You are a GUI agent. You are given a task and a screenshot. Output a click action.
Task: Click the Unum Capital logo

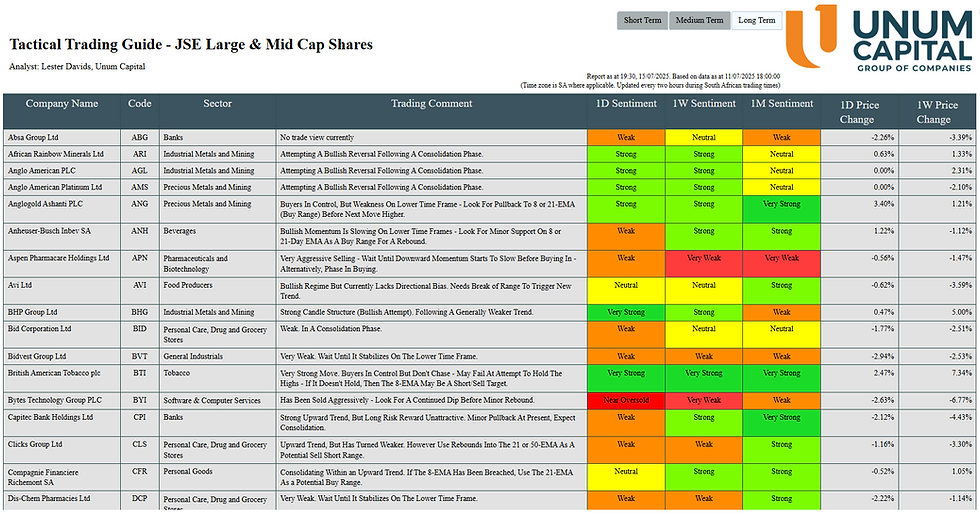click(879, 38)
